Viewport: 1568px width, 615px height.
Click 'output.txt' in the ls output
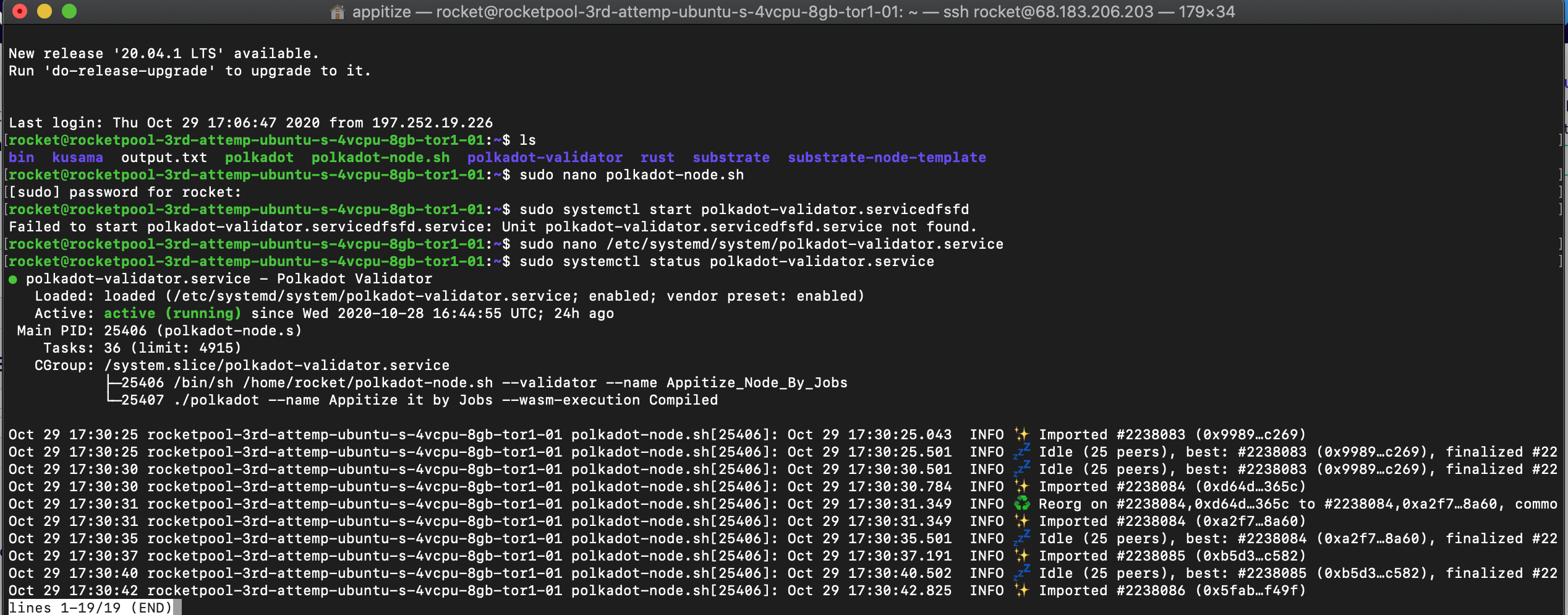point(164,158)
